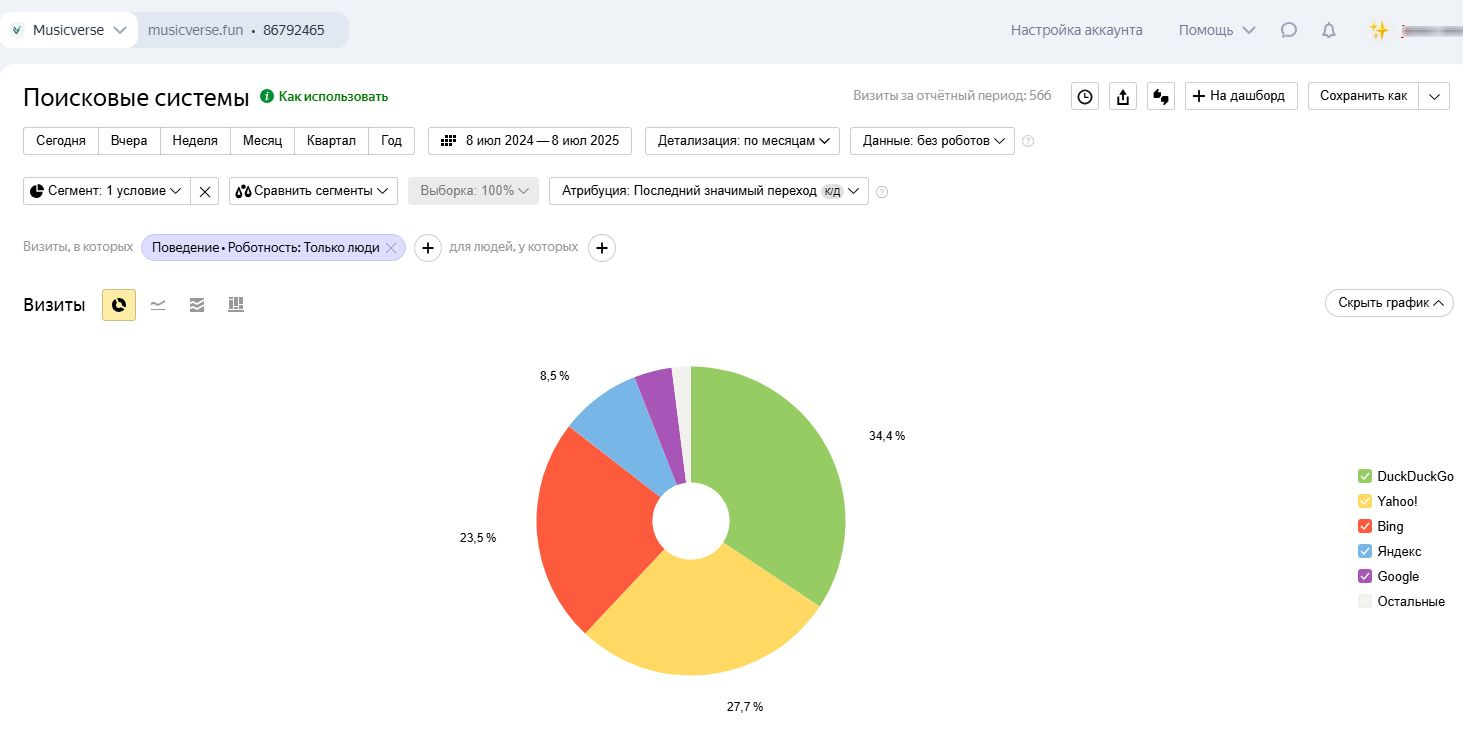The image size is (1463, 756).
Task: Uncheck DuckDuckGo in the chart legend
Action: tap(1365, 476)
